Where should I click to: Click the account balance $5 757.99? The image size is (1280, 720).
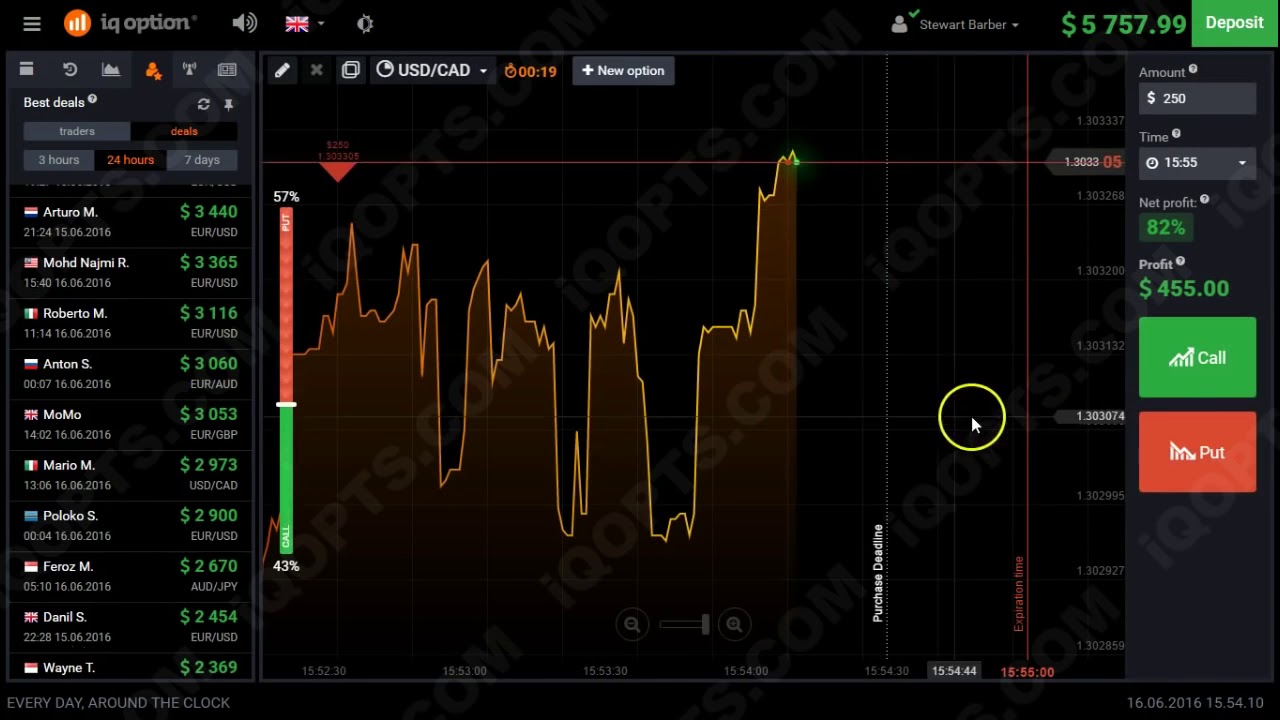1124,24
